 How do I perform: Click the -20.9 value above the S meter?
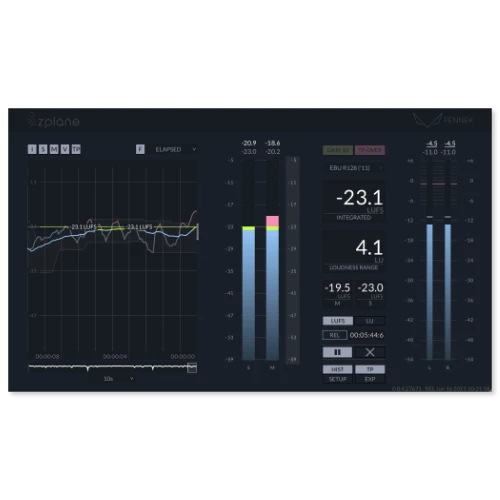pyautogui.click(x=249, y=143)
